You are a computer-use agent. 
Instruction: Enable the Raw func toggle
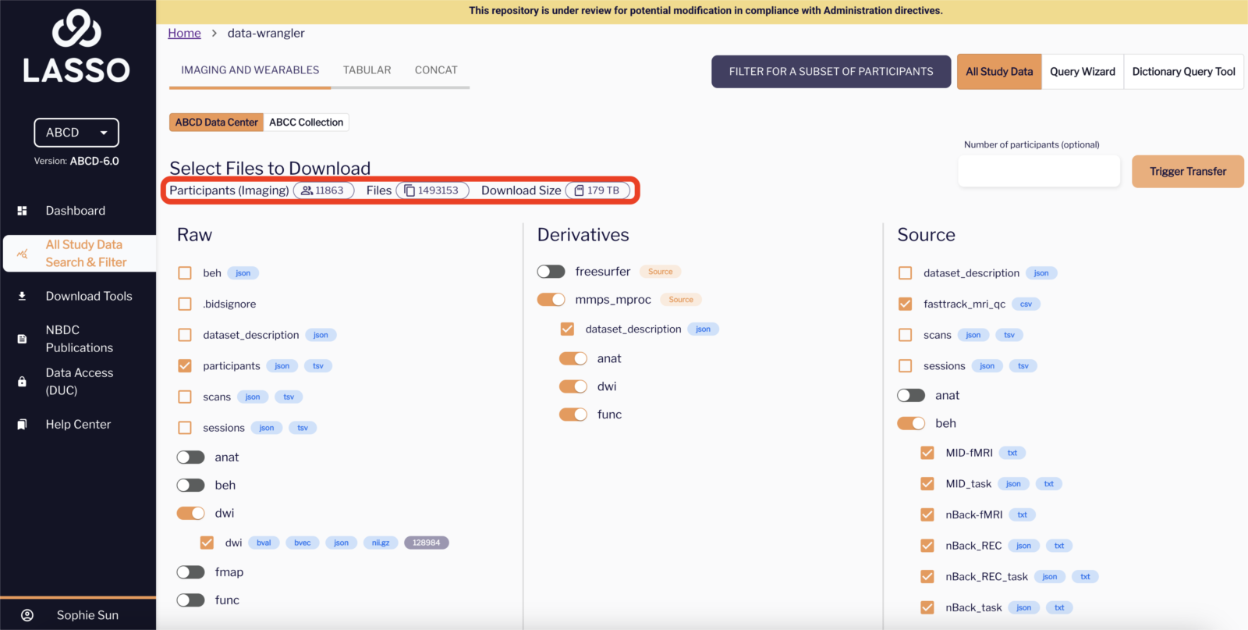pos(190,600)
